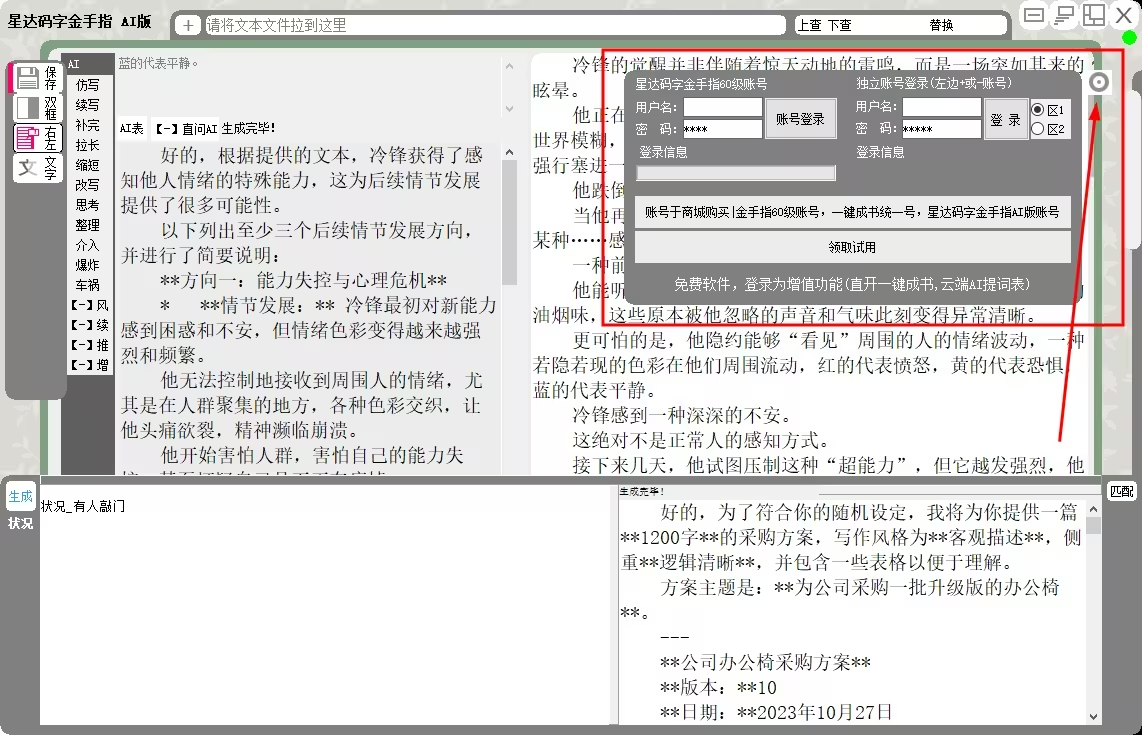Click the 领取试用 trial button

852,248
